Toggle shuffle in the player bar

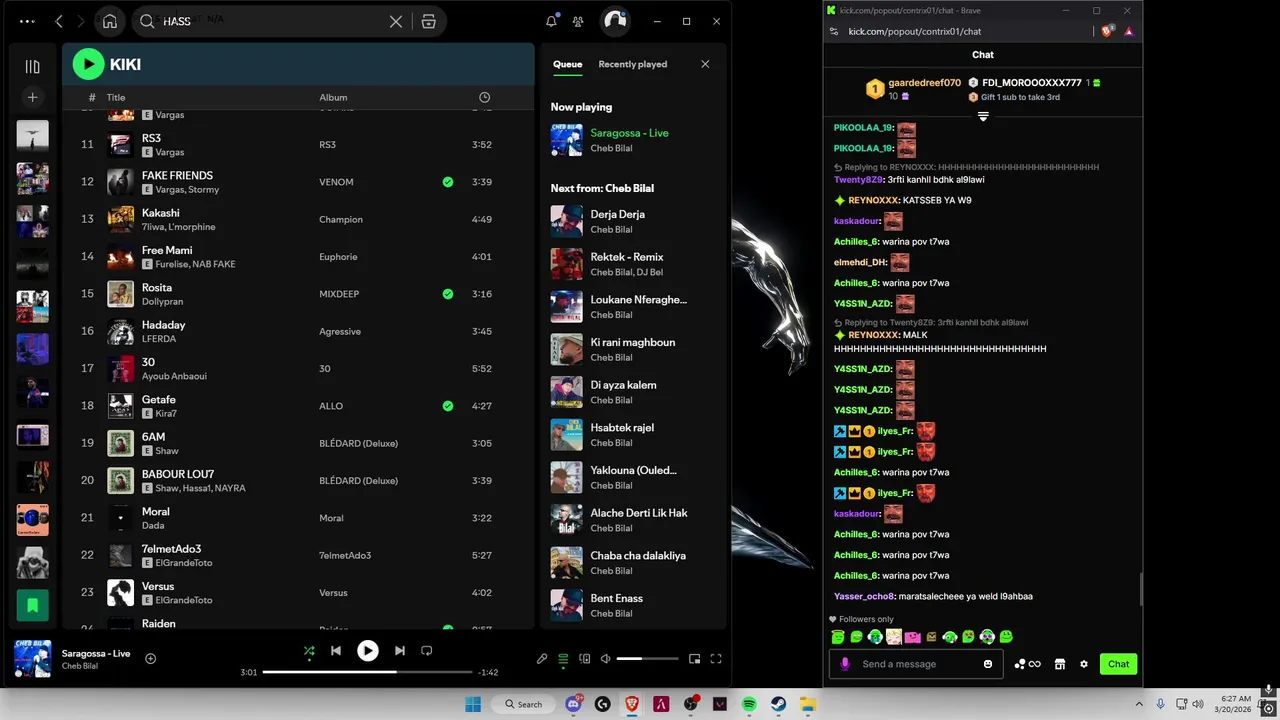tap(309, 650)
